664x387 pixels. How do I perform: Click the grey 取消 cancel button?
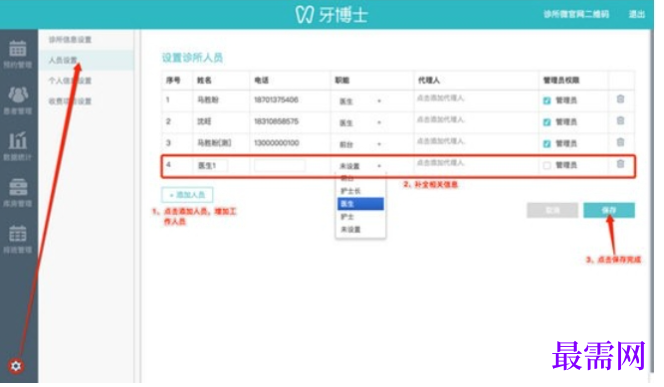[553, 210]
